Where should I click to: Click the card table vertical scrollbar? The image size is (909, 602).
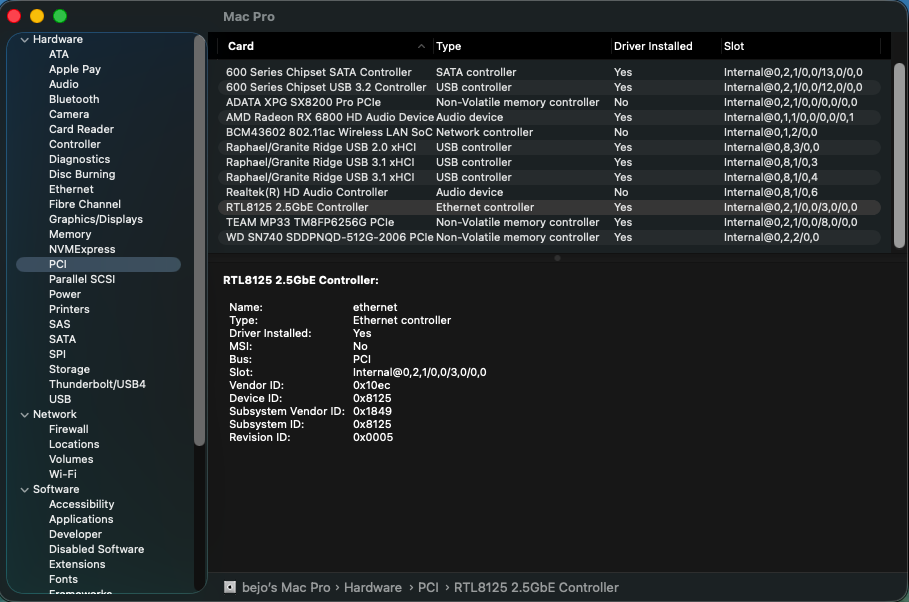point(899,156)
